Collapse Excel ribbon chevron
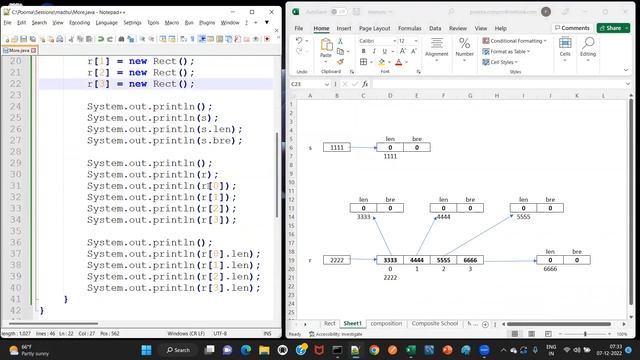The image size is (640, 360). tap(626, 70)
